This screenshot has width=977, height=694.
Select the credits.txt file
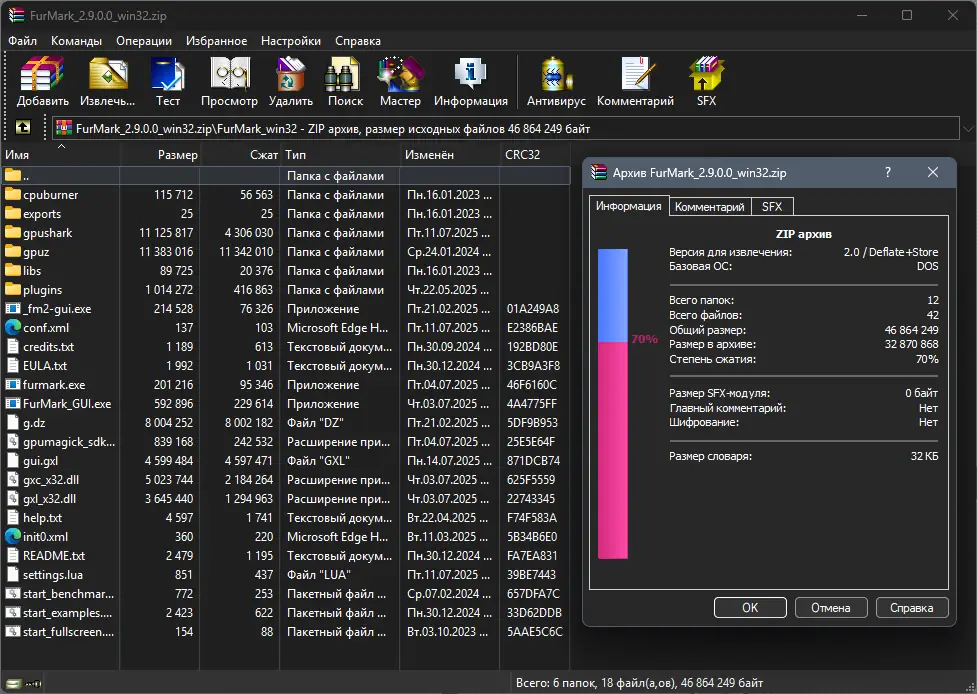pyautogui.click(x=286, y=346)
